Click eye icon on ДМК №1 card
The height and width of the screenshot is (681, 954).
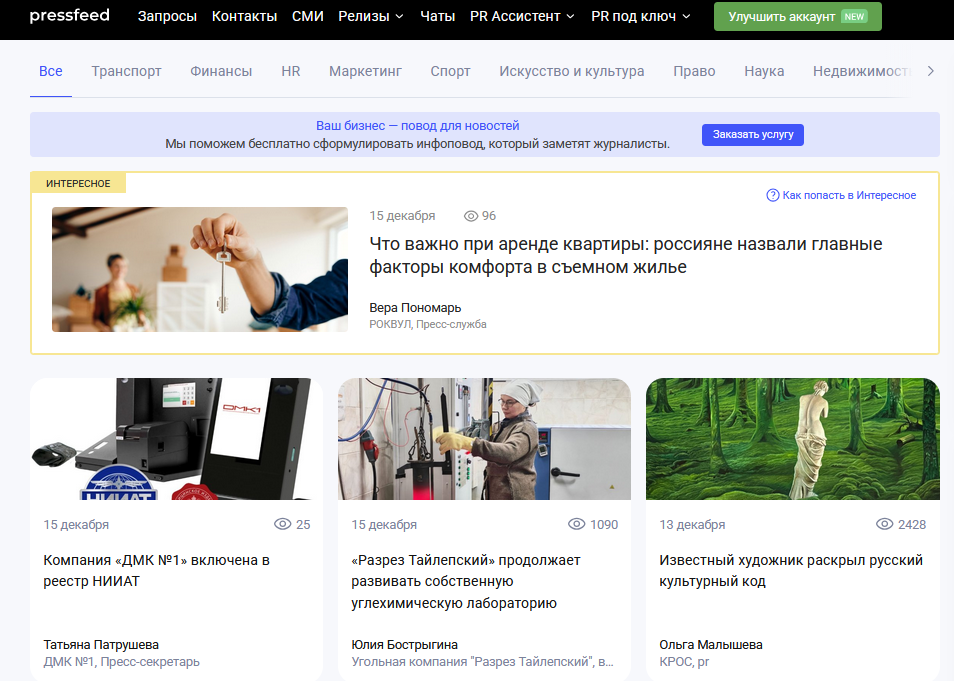tap(282, 524)
